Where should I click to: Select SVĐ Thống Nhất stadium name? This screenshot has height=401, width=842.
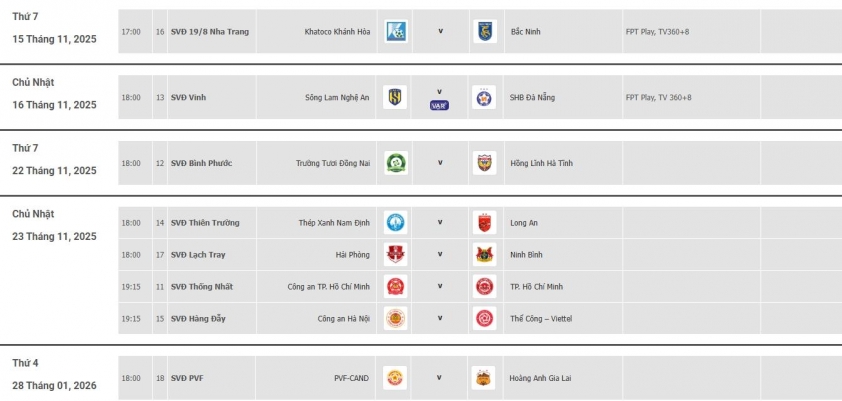point(202,287)
